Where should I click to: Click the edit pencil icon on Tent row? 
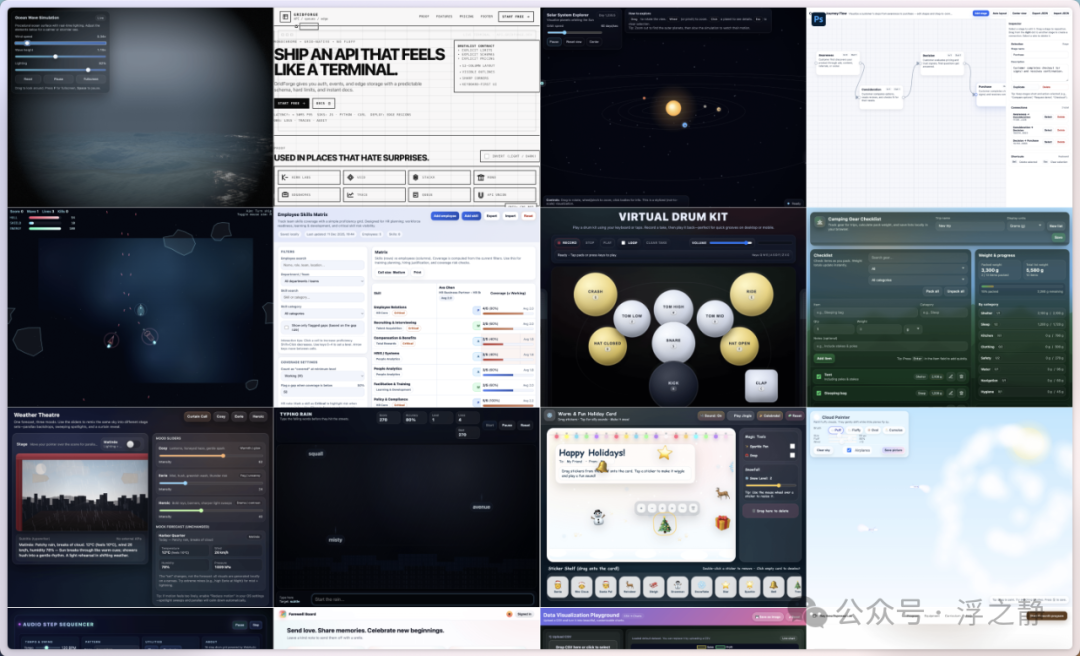pos(951,376)
